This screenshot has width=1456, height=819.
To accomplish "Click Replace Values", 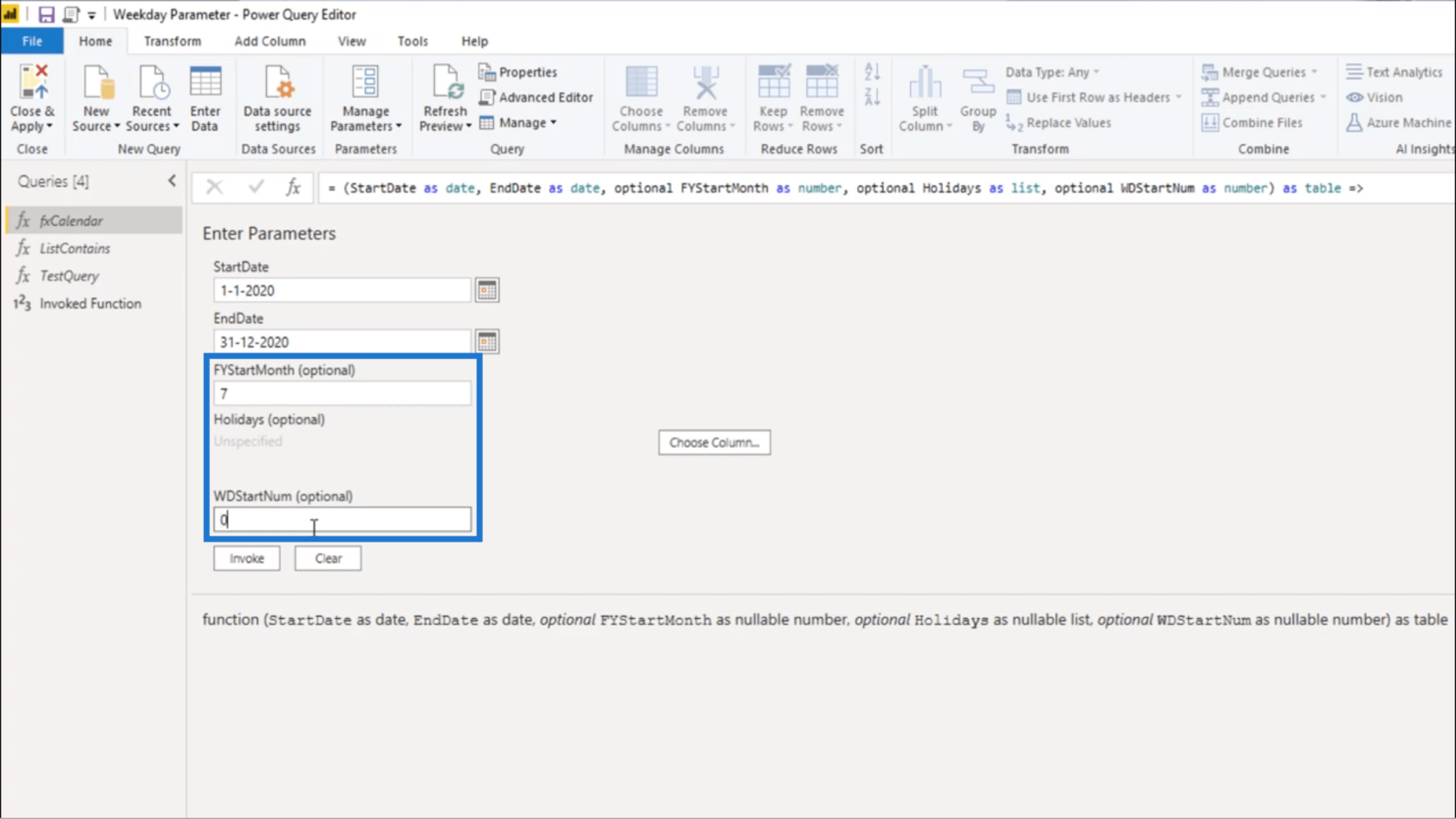I will pyautogui.click(x=1058, y=123).
